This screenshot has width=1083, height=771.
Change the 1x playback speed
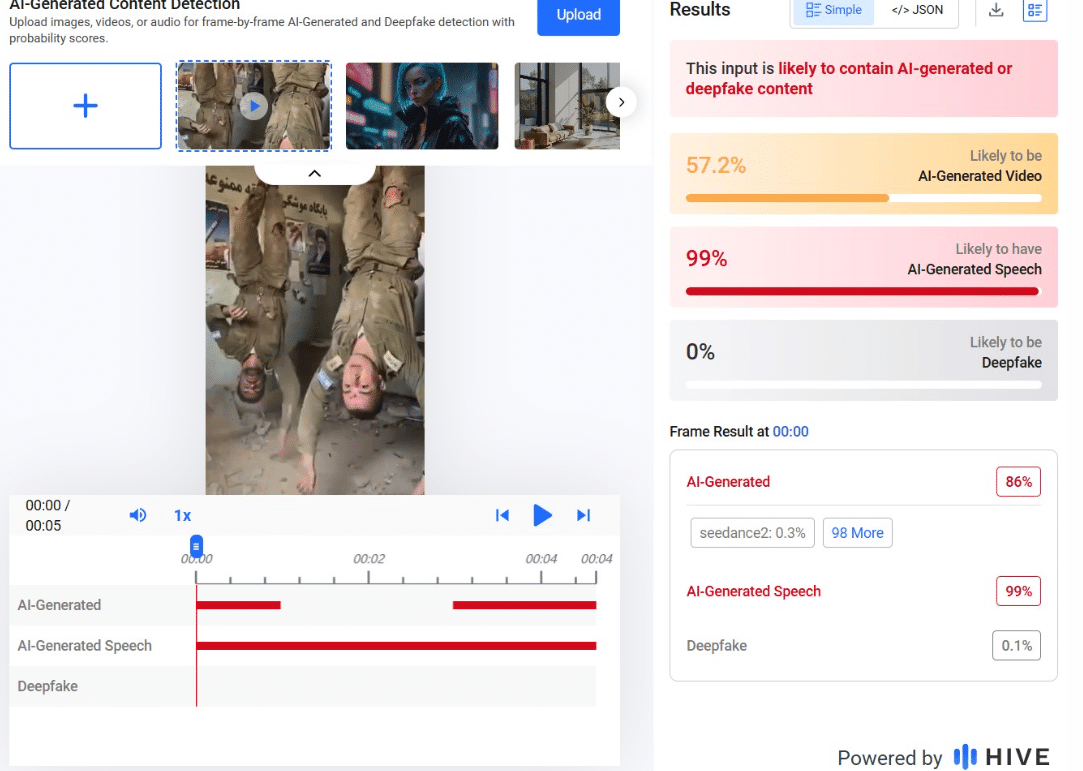[182, 516]
